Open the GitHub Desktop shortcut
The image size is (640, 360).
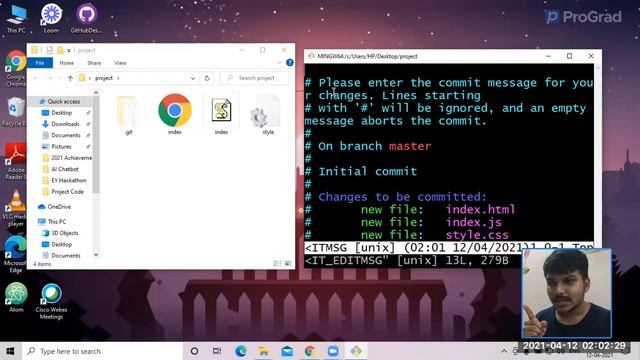(86, 18)
